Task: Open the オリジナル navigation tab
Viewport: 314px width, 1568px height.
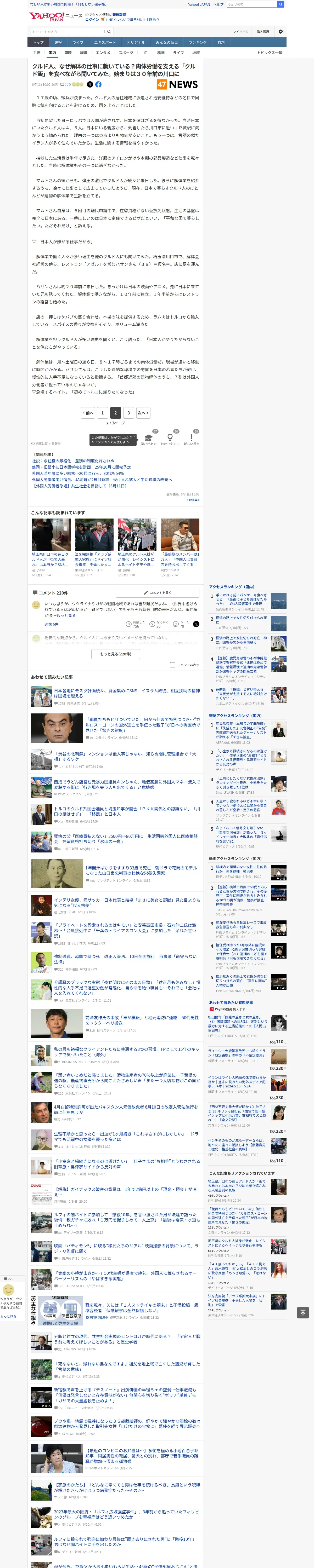Action: click(x=136, y=43)
